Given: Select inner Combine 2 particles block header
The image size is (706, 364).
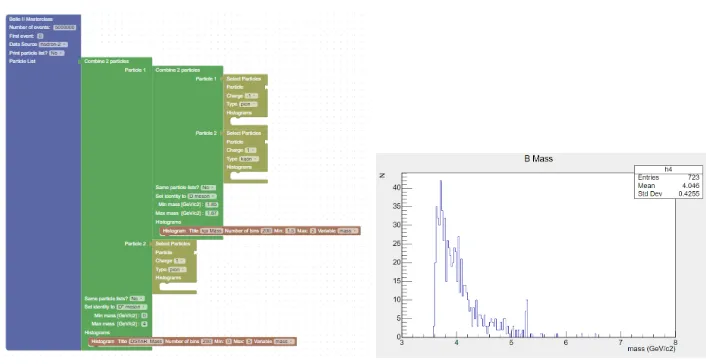Looking at the screenshot, I should (x=177, y=70).
